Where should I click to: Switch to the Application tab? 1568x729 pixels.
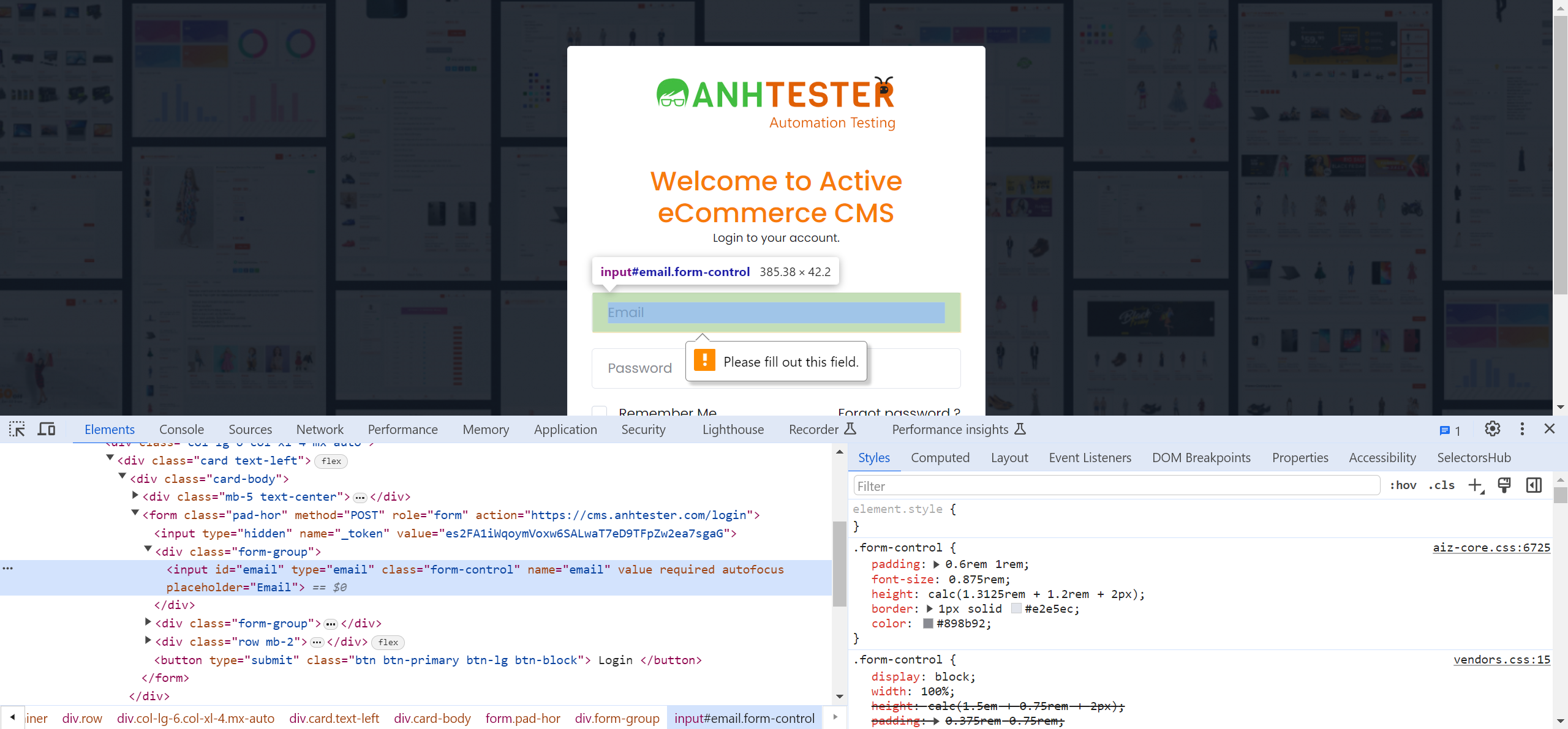(565, 430)
